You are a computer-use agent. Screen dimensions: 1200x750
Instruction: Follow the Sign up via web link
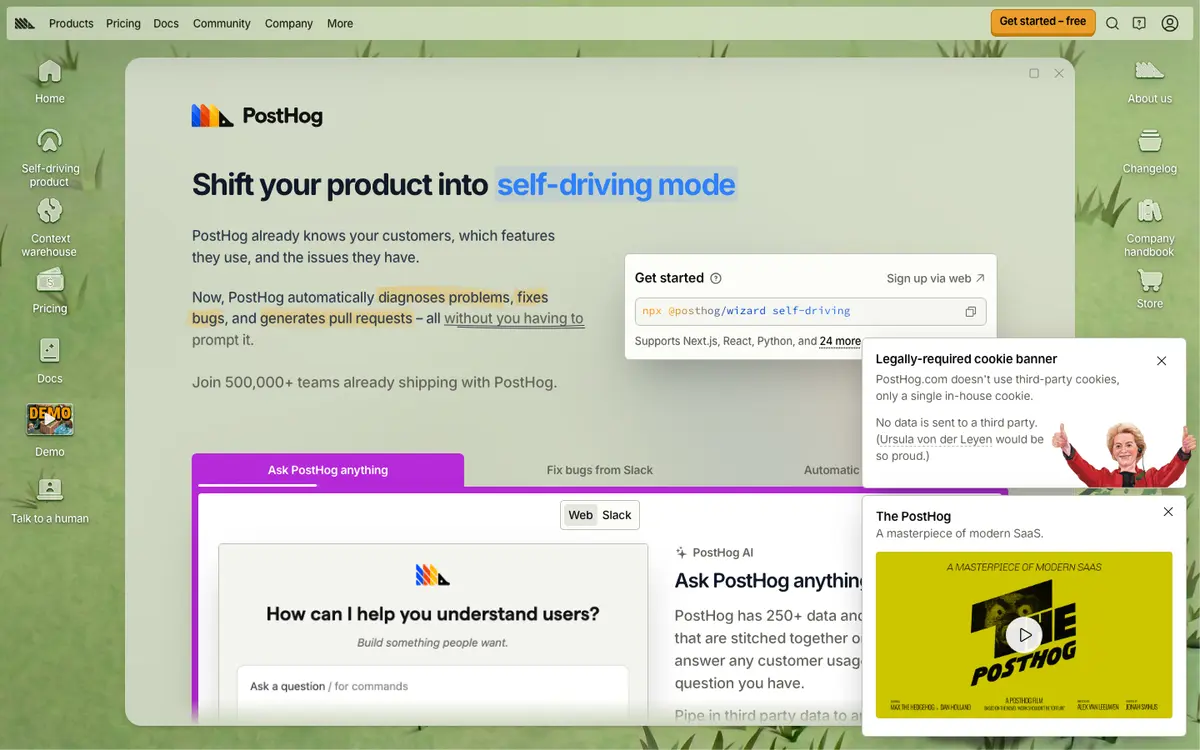click(936, 279)
